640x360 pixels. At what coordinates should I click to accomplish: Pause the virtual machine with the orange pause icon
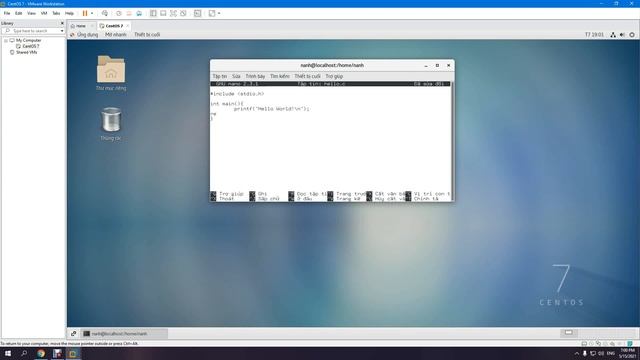85,13
